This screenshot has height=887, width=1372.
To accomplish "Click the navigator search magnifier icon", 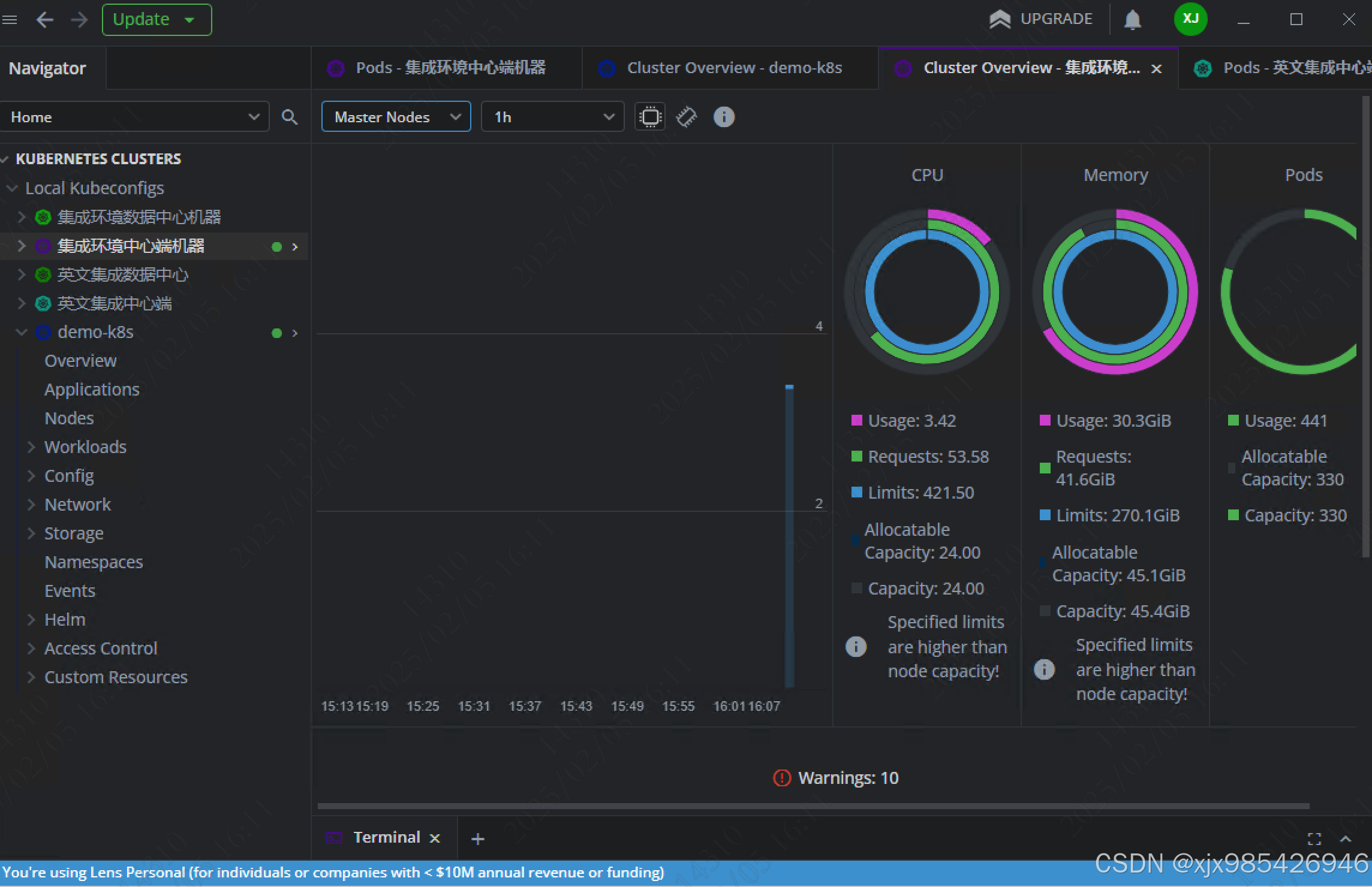I will point(290,117).
